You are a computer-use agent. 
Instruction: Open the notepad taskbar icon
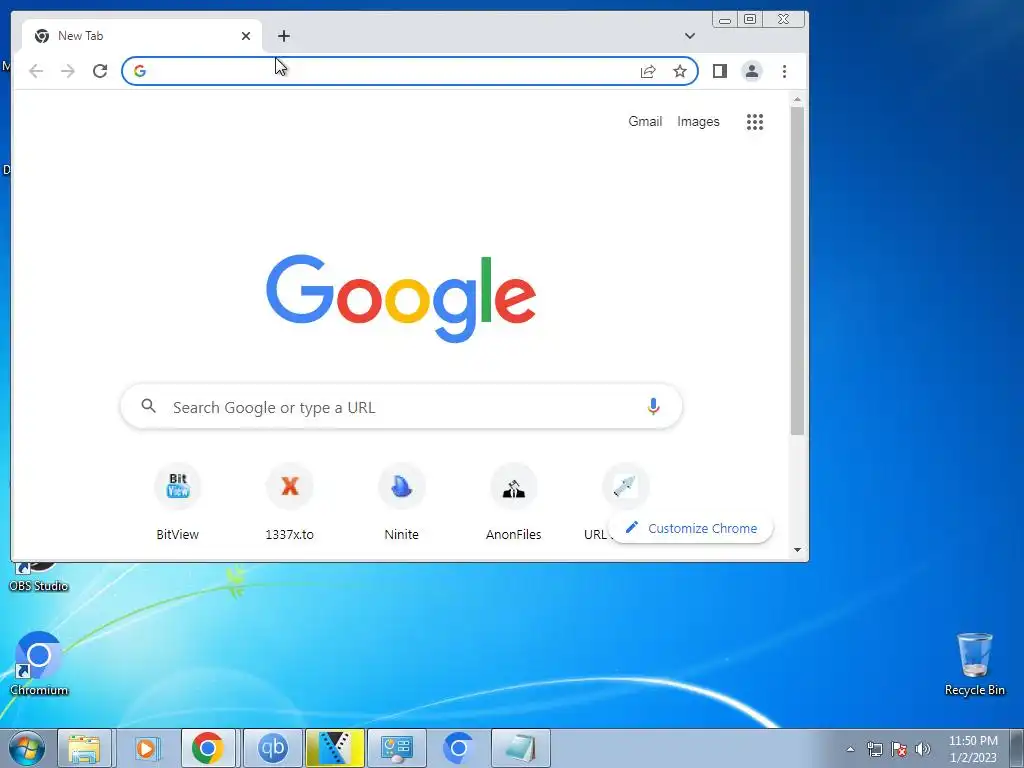click(x=520, y=748)
